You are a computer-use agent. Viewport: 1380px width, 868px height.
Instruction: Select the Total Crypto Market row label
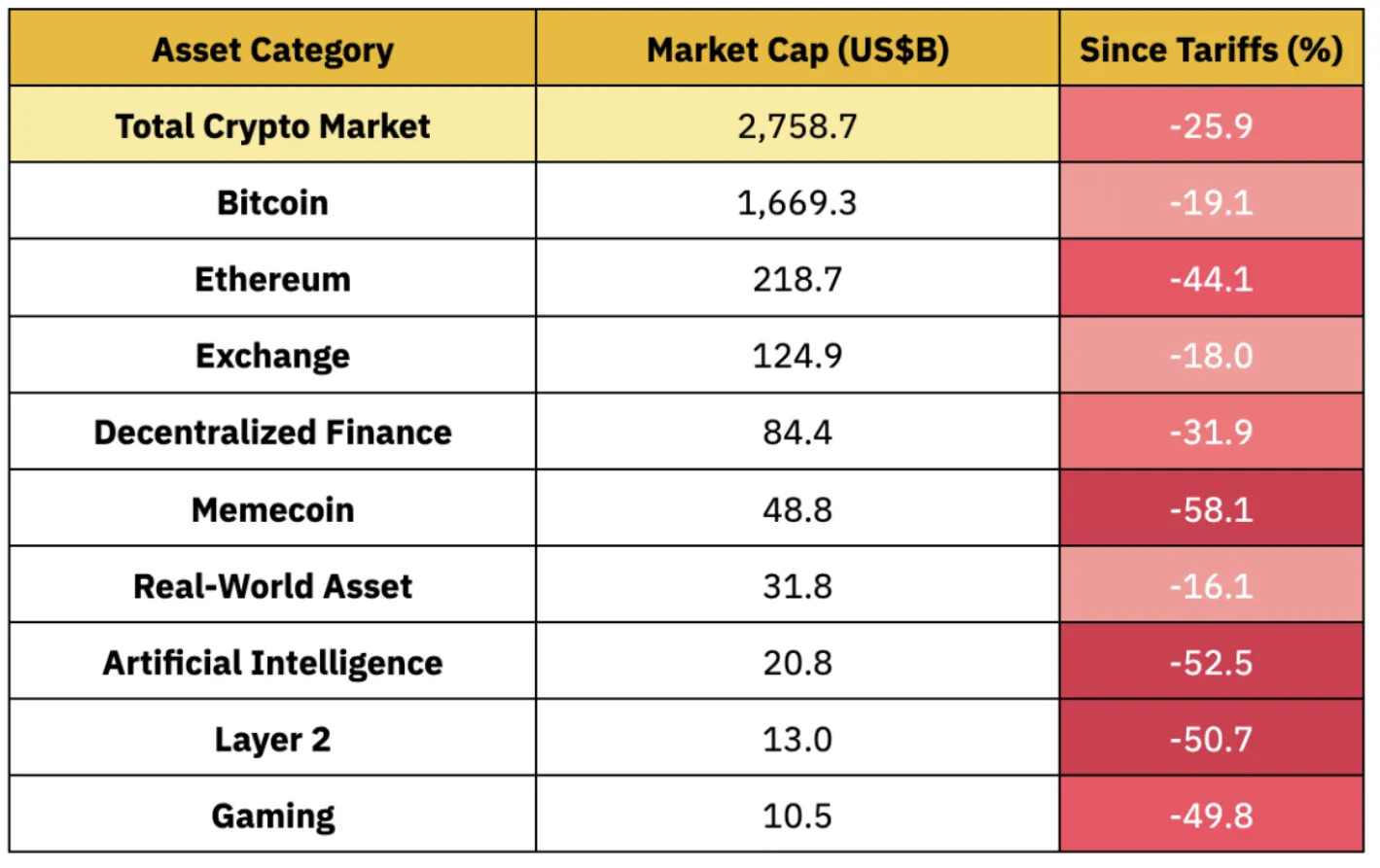point(272,126)
